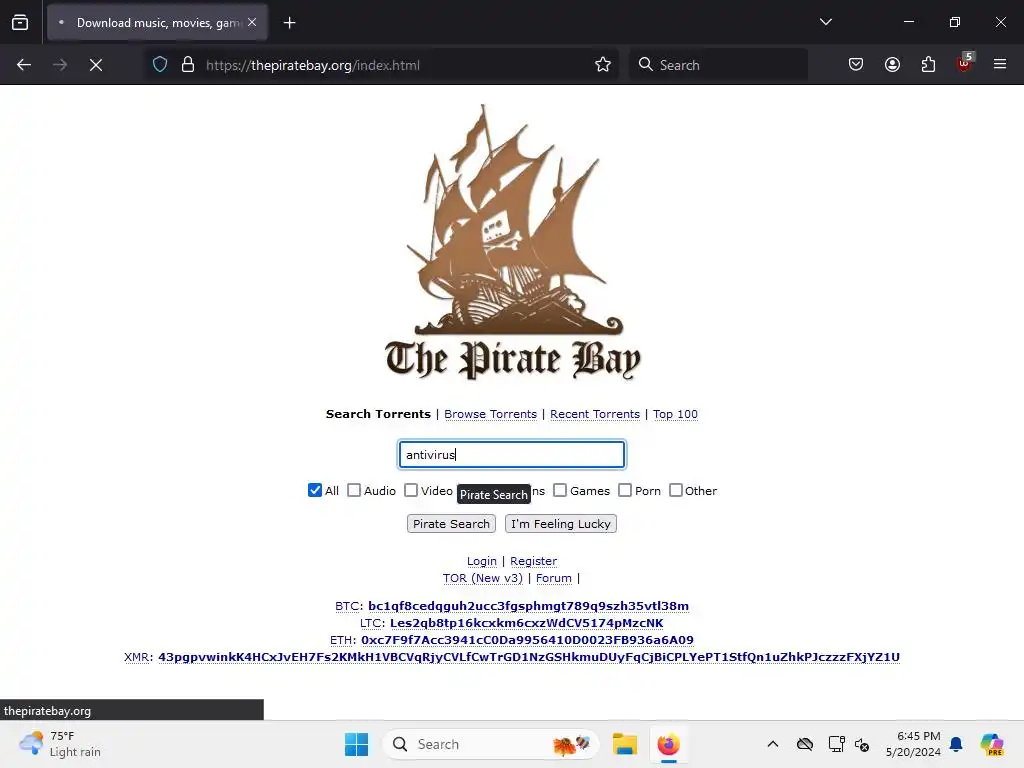Uncheck the All category checkbox
Image resolution: width=1024 pixels, height=768 pixels.
click(315, 490)
